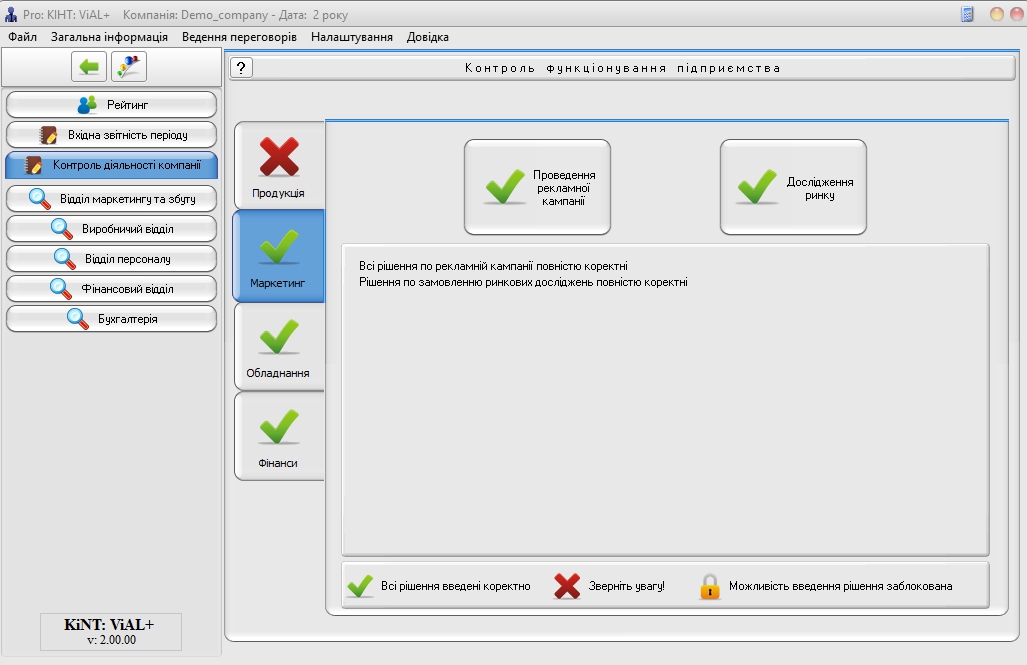The height and width of the screenshot is (665, 1027).
Task: Open Виробничий відділ section
Action: (111, 229)
